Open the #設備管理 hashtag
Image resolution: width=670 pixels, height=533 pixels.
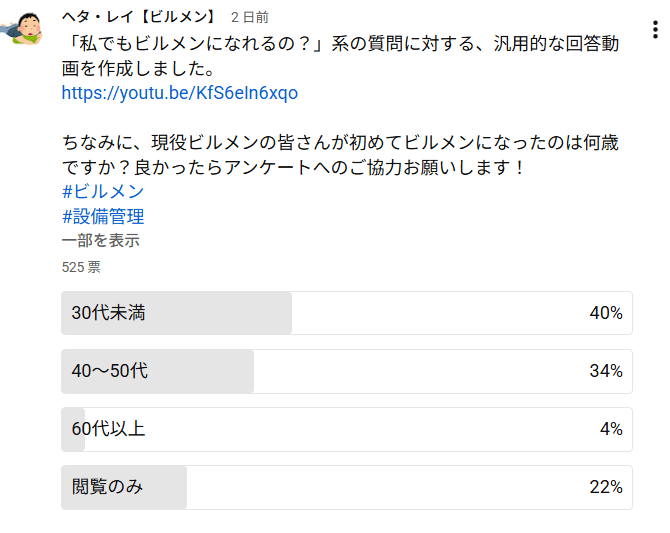(x=103, y=216)
